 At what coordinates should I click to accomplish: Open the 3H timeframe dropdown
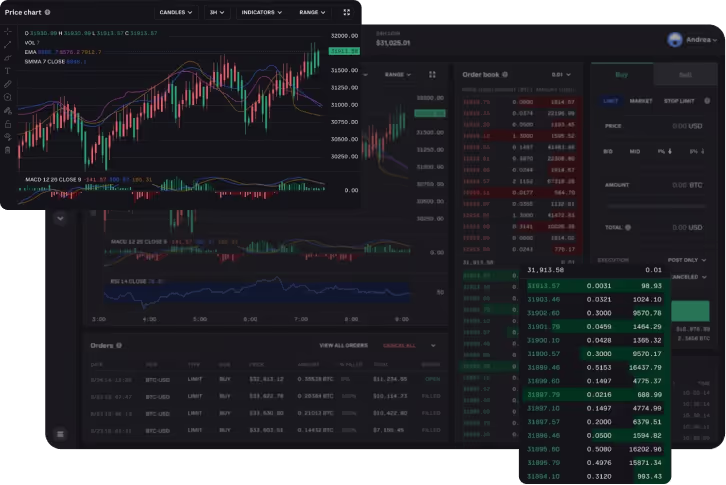[217, 13]
